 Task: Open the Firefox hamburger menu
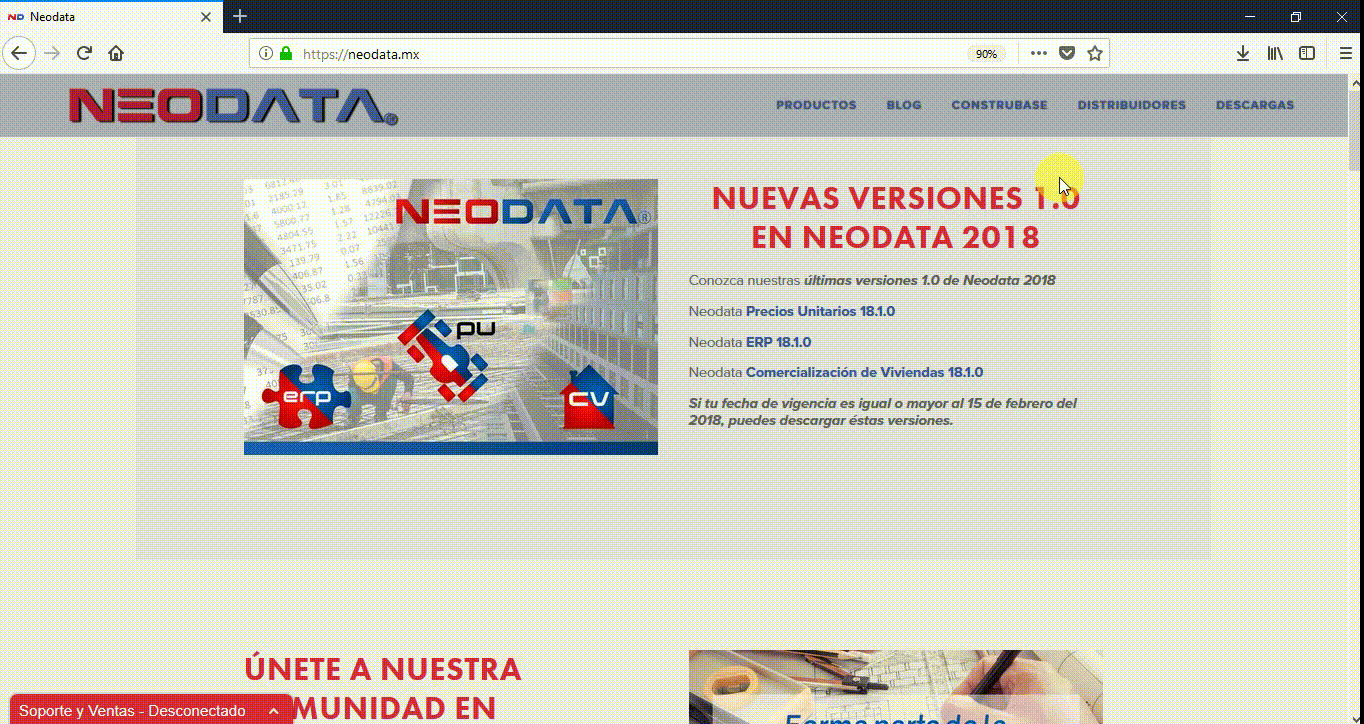pos(1345,53)
